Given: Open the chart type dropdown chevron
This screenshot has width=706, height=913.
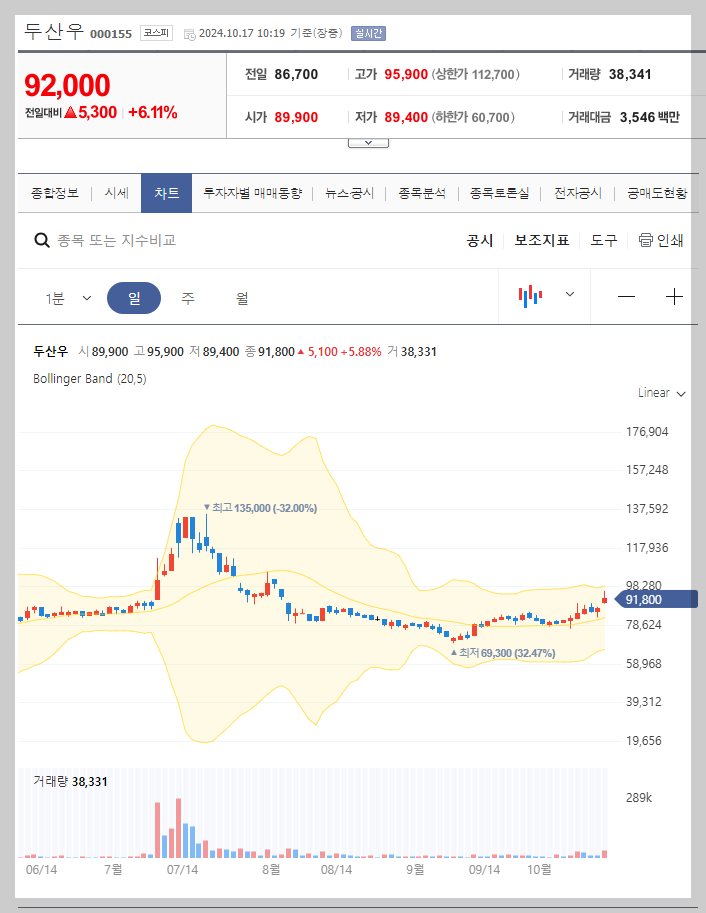Looking at the screenshot, I should (x=570, y=296).
